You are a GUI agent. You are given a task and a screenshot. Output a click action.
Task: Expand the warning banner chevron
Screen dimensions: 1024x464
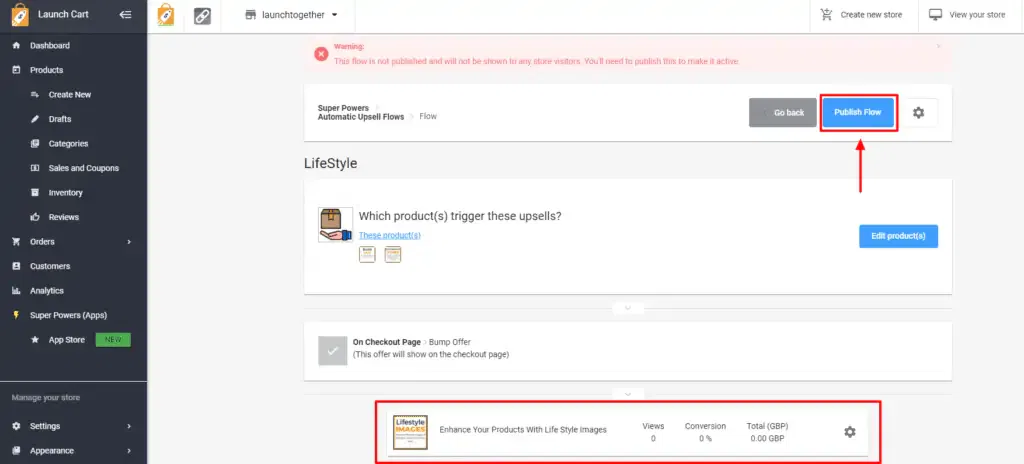coord(938,46)
